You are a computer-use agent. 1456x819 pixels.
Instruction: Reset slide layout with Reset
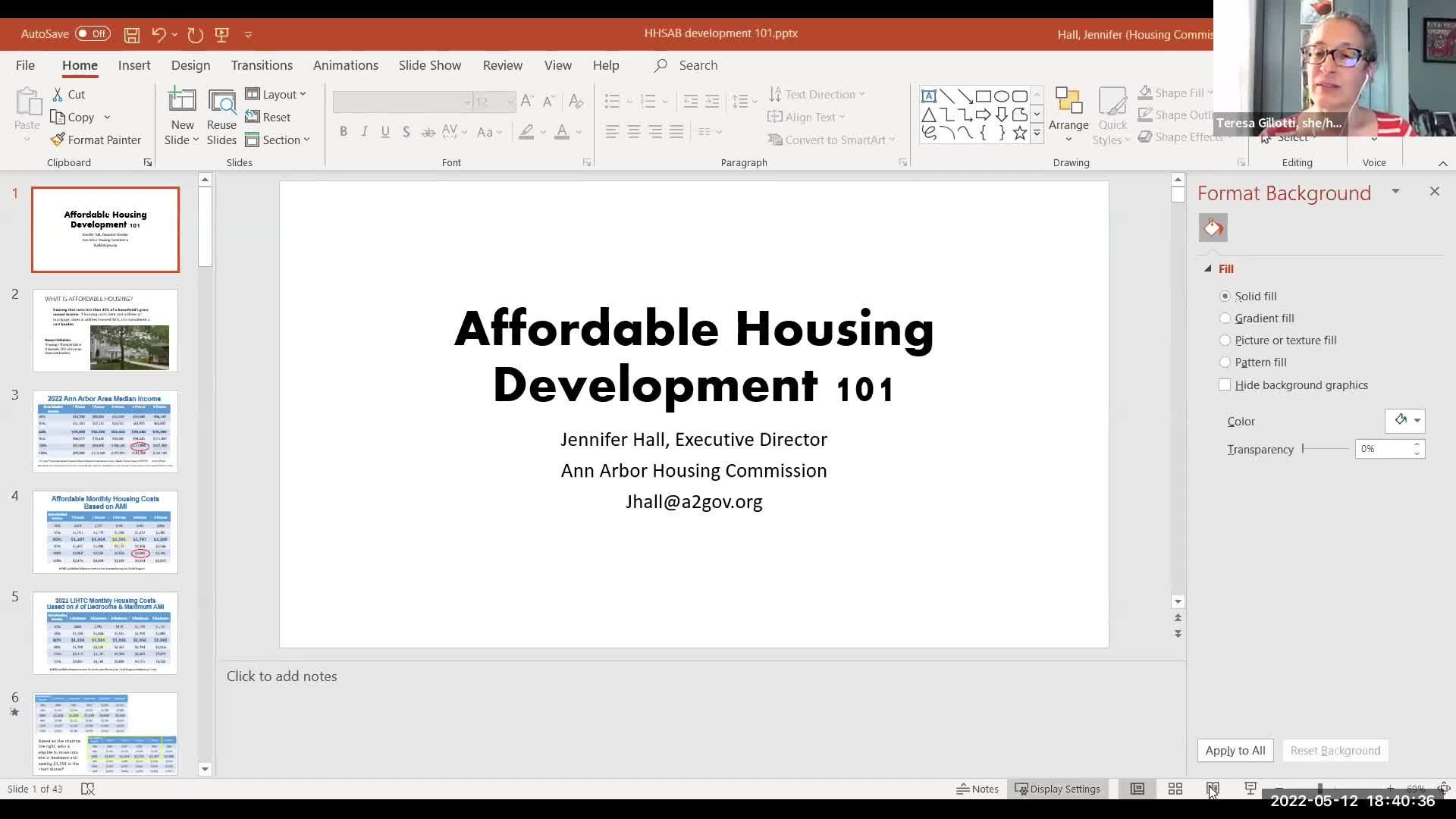pos(268,118)
